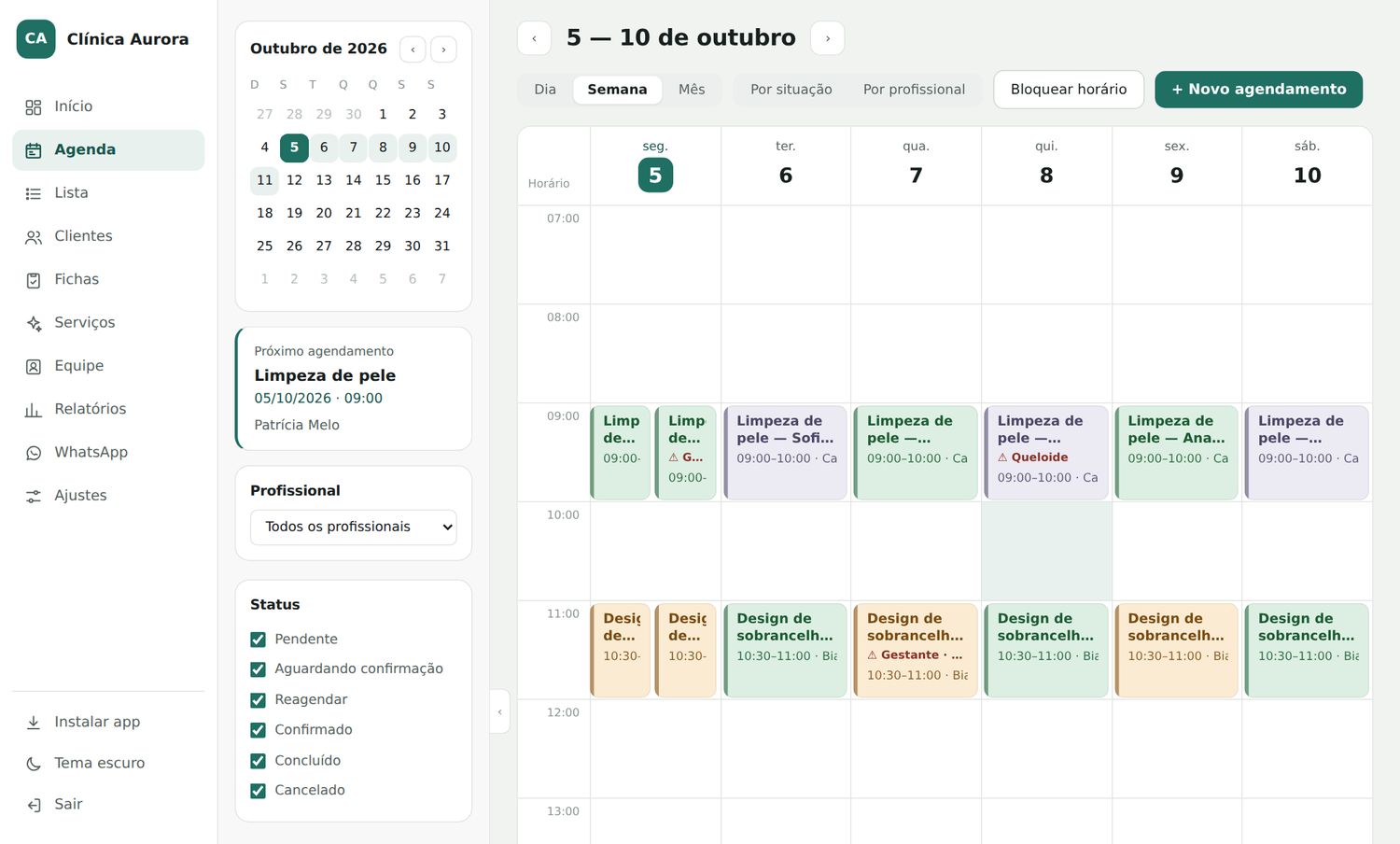Toggle the Confirmado status checkbox
The width and height of the screenshot is (1400, 844).
(x=259, y=730)
